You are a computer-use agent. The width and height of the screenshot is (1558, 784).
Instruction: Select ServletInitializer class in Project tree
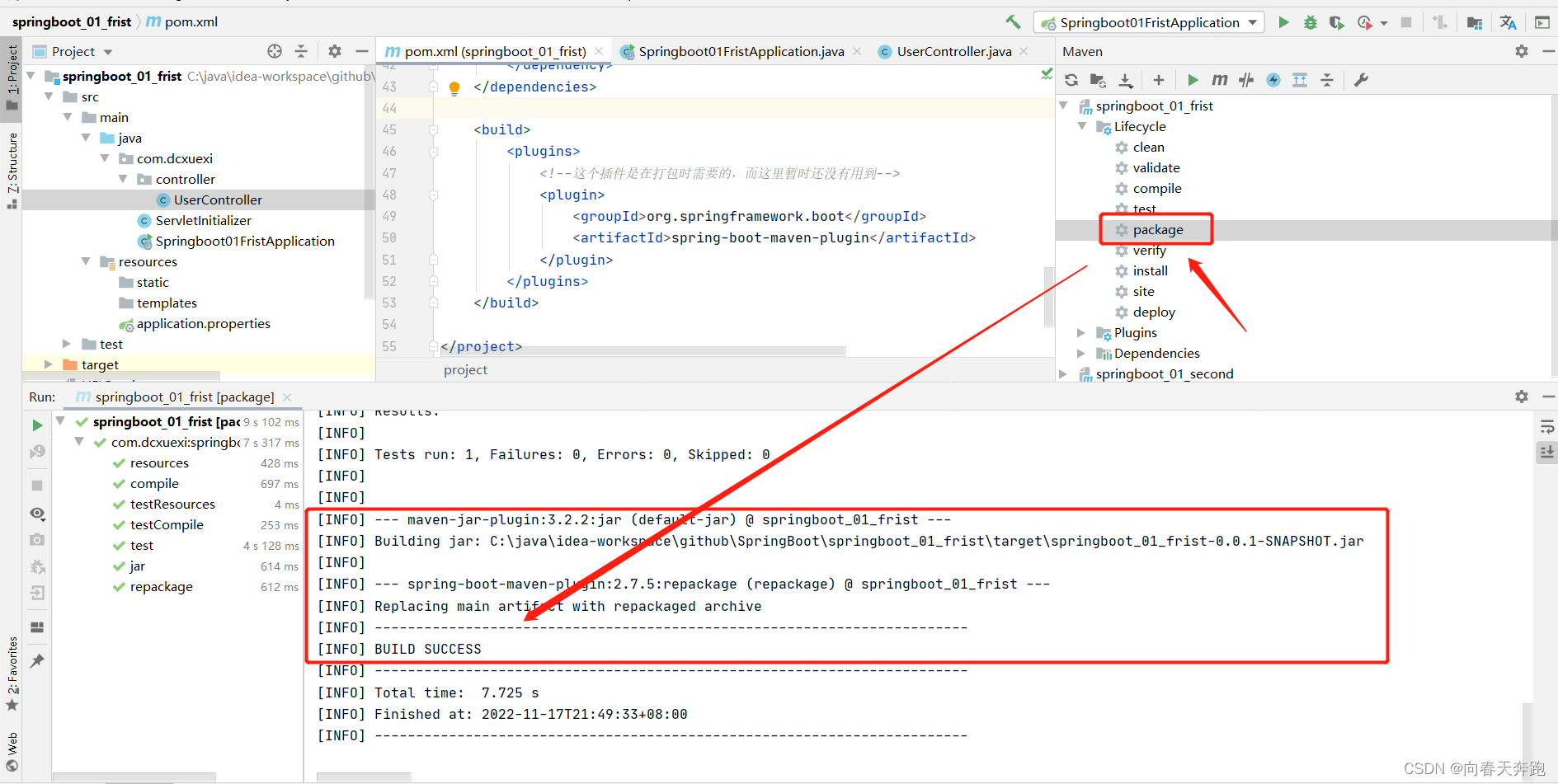(x=203, y=220)
